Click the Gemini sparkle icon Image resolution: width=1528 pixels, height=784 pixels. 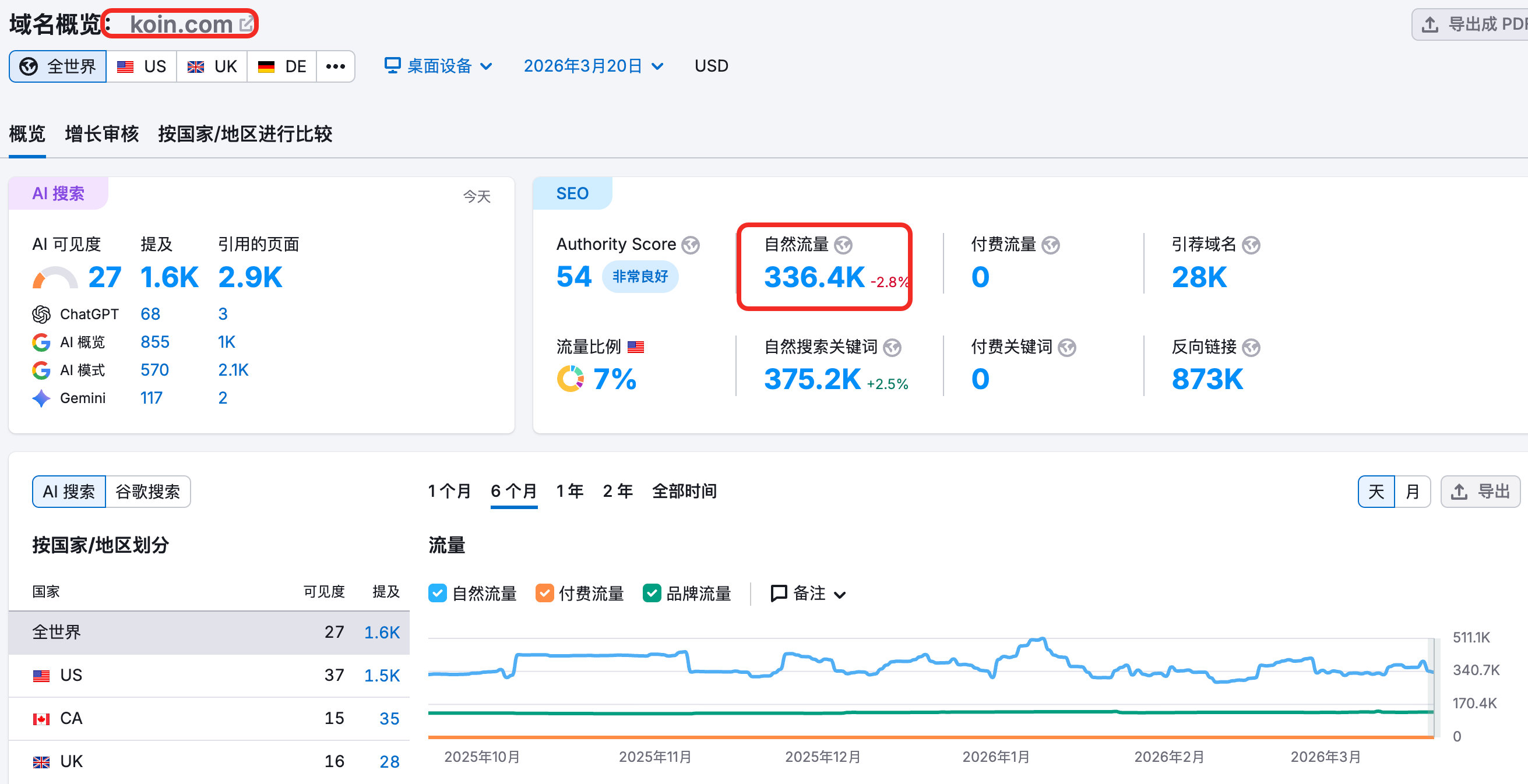(41, 398)
